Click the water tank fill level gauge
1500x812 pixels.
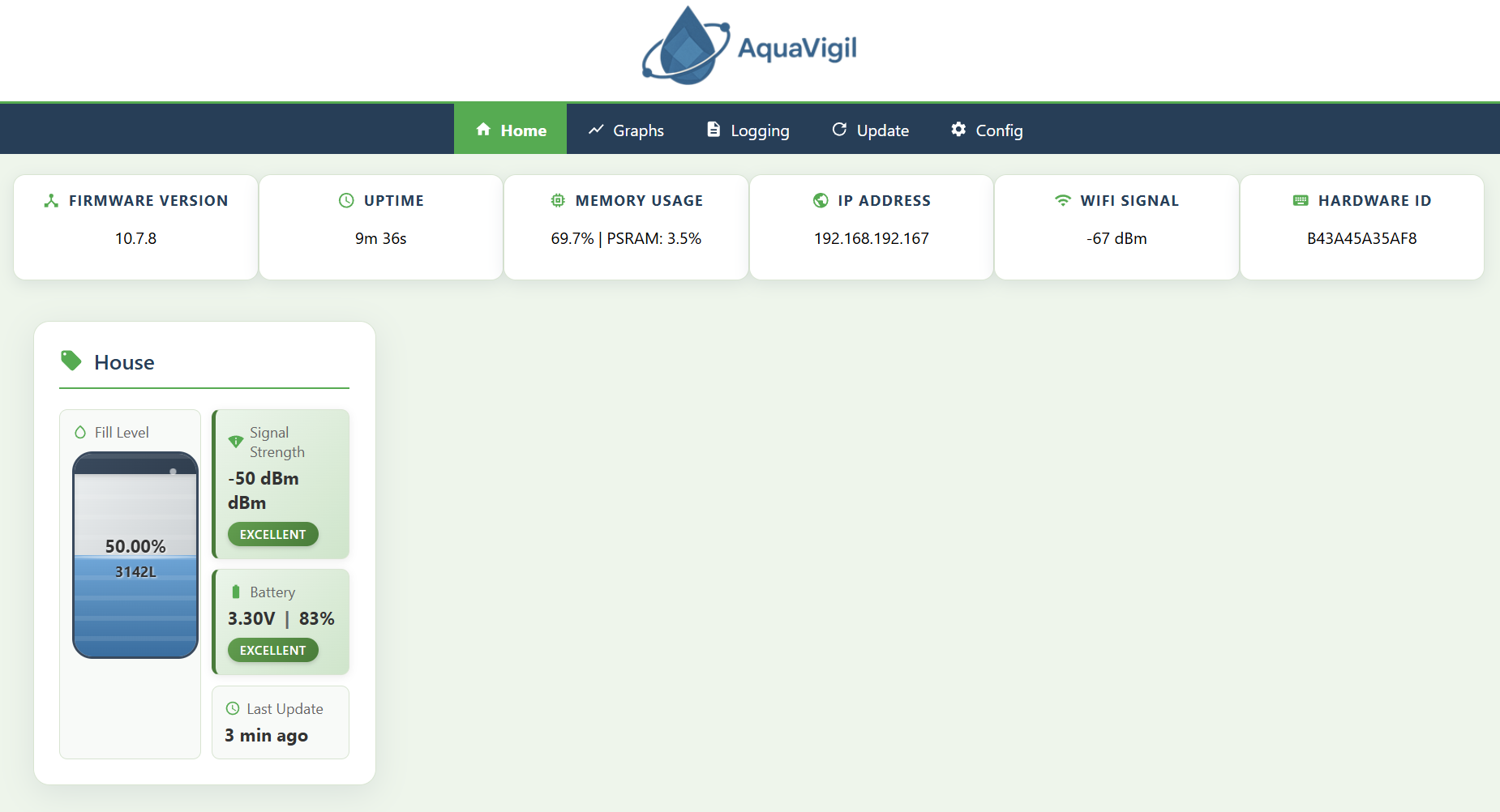[135, 555]
